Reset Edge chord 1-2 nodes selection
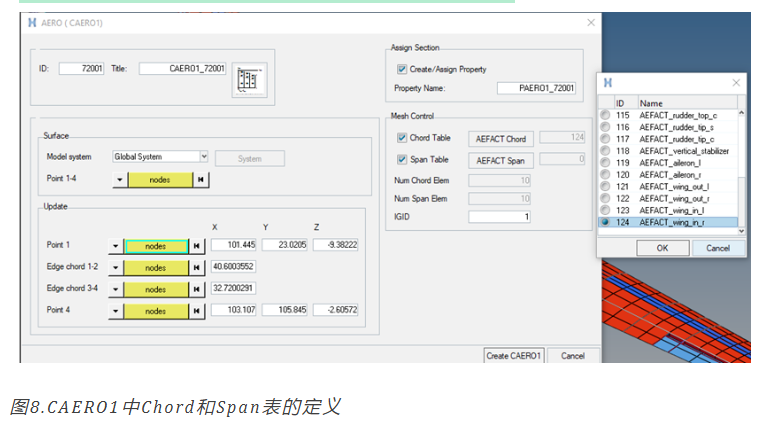Screen dimensions: 772x425 coord(196,267)
